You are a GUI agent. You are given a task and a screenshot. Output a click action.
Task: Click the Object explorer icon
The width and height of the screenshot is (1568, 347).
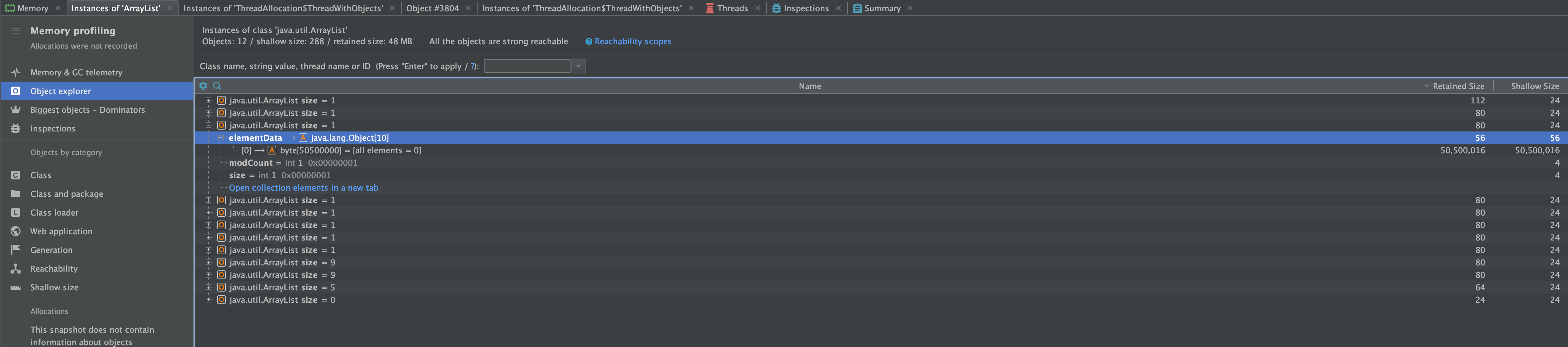pos(16,91)
